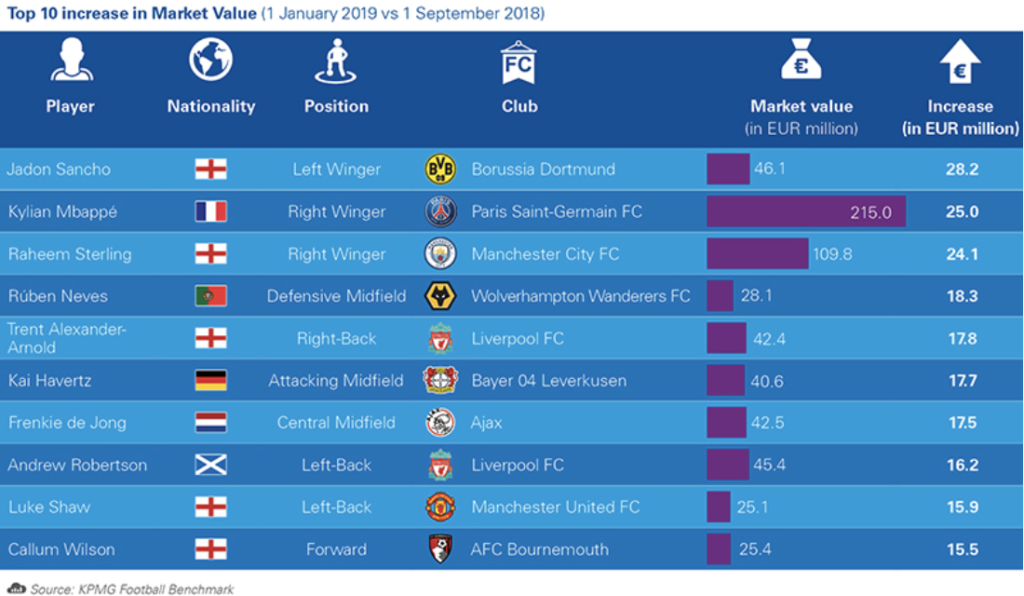
Task: Click the German flag beside Kai Havertz
Action: pos(211,381)
